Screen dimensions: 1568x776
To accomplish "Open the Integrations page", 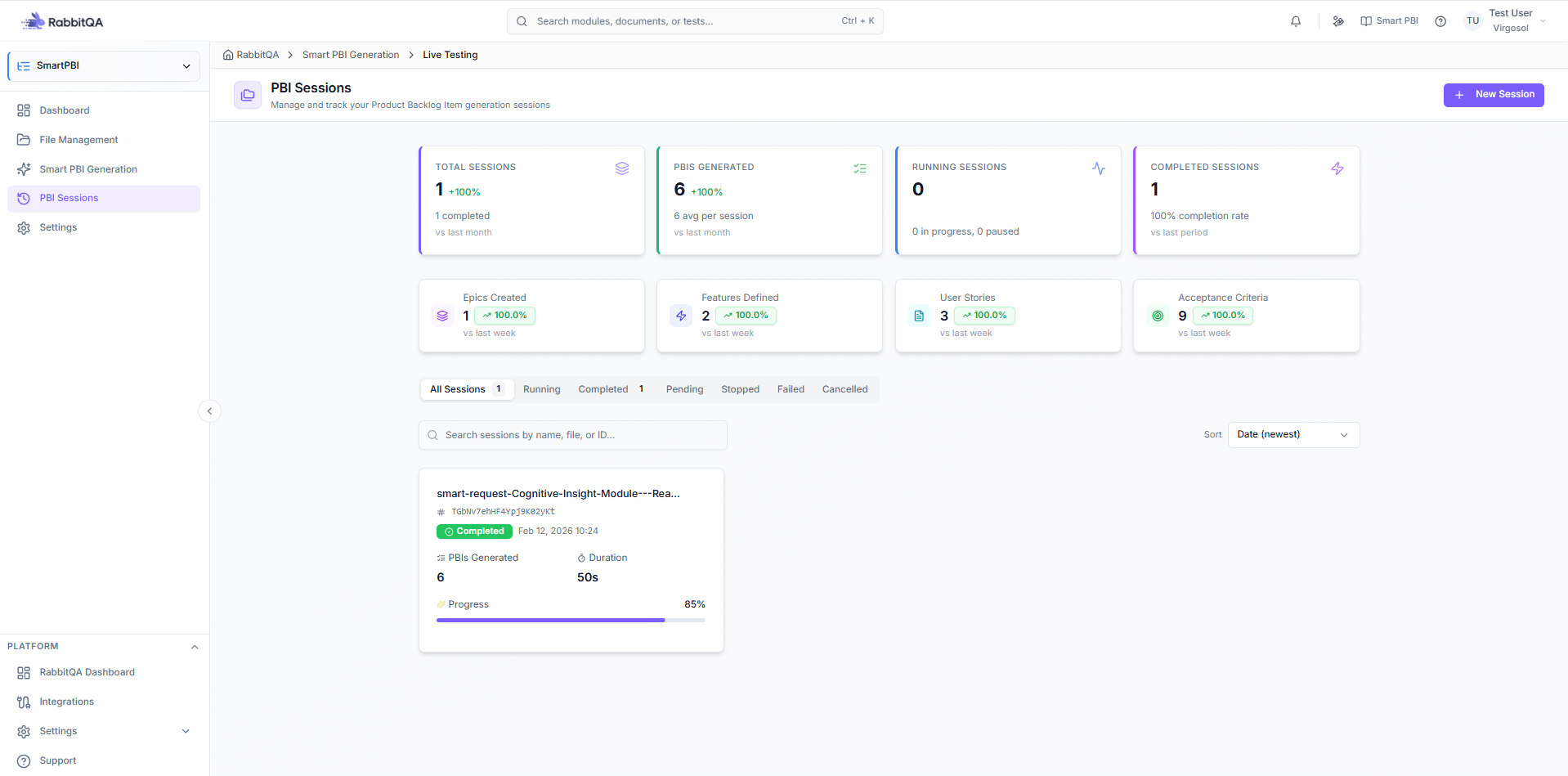I will pos(104,702).
